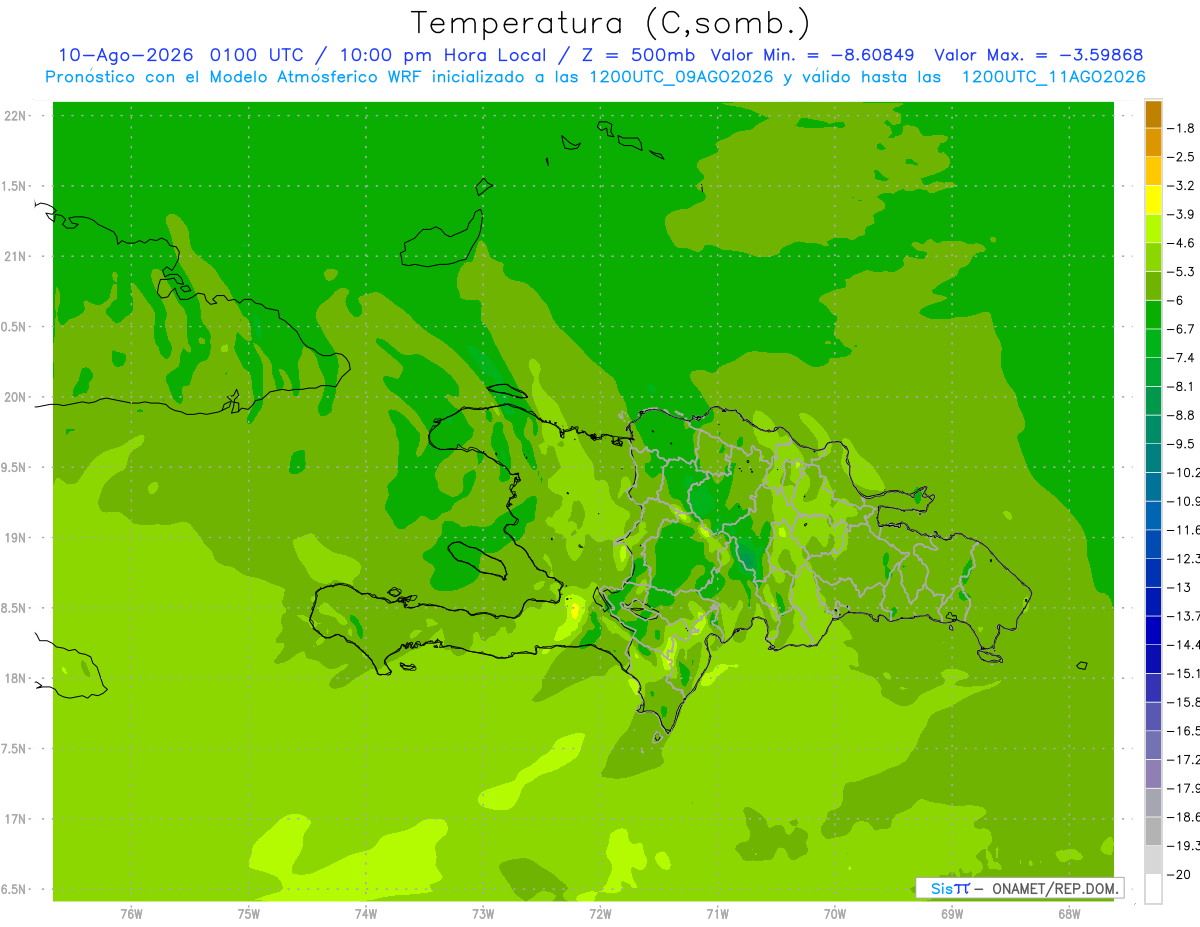
Task: Click the legend value '-2.5'
Action: click(x=1181, y=157)
